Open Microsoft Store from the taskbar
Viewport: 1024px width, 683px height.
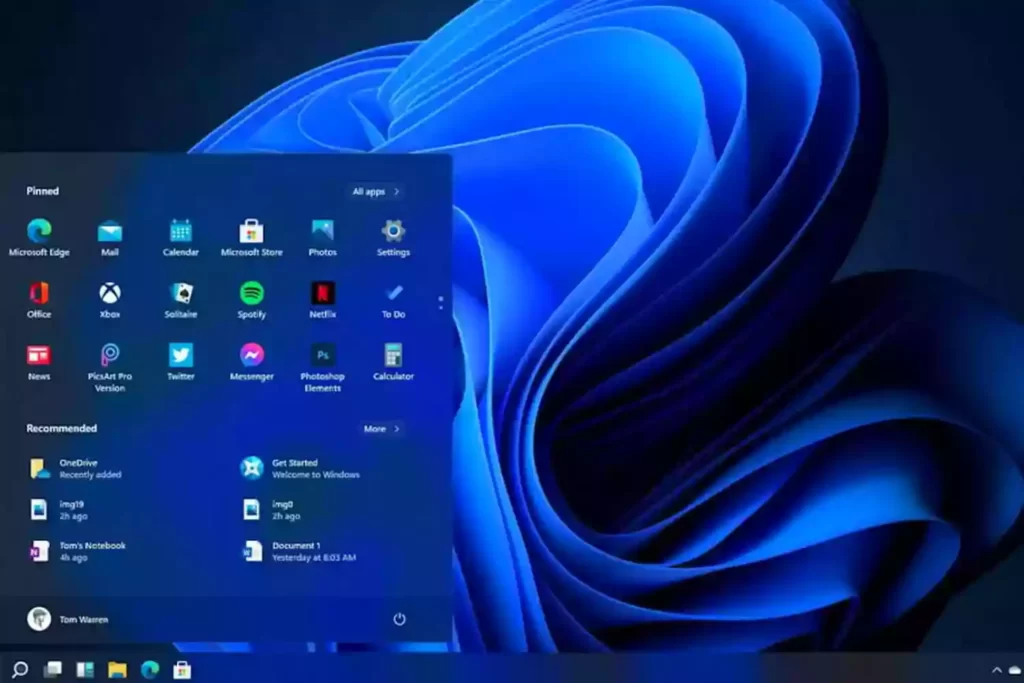[182, 669]
